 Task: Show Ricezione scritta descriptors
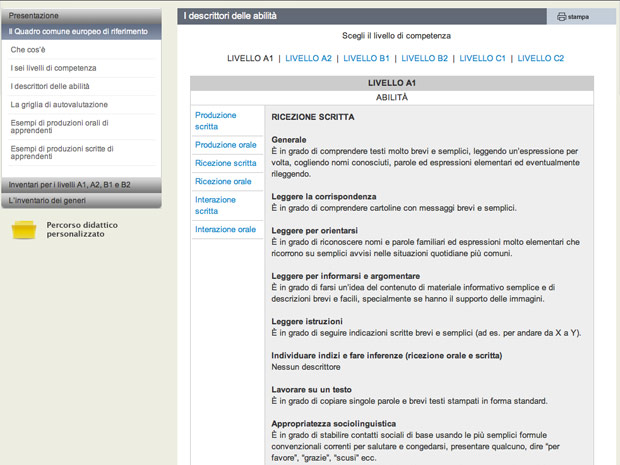tap(225, 163)
